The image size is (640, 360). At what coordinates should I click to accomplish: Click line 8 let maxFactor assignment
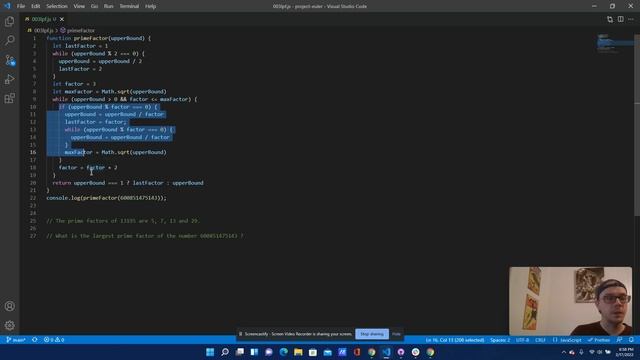(x=109, y=91)
